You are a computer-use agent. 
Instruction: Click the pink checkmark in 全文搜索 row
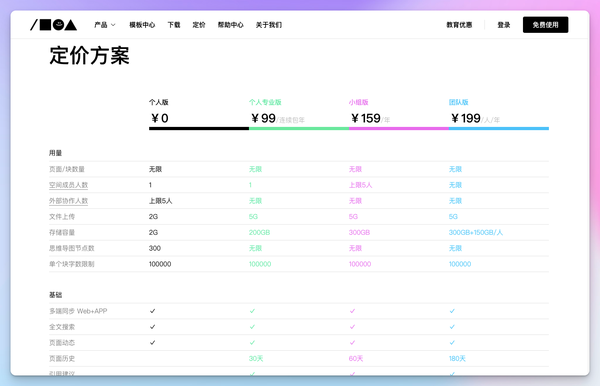(352, 327)
